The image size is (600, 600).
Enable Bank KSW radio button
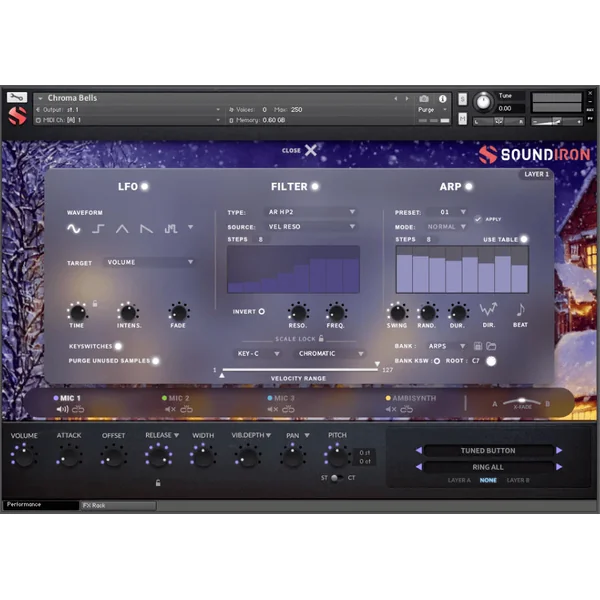click(437, 360)
